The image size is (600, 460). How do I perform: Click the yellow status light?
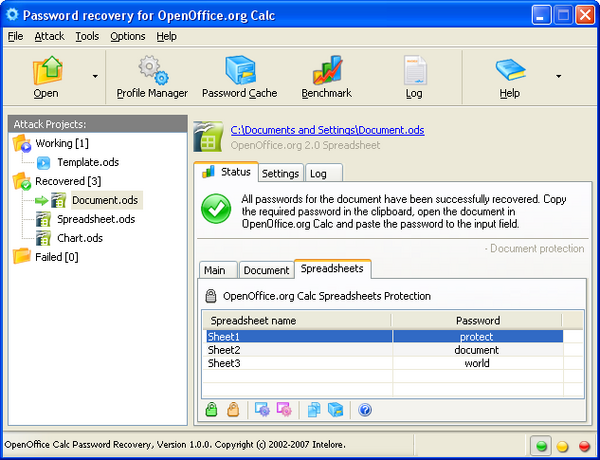click(562, 446)
